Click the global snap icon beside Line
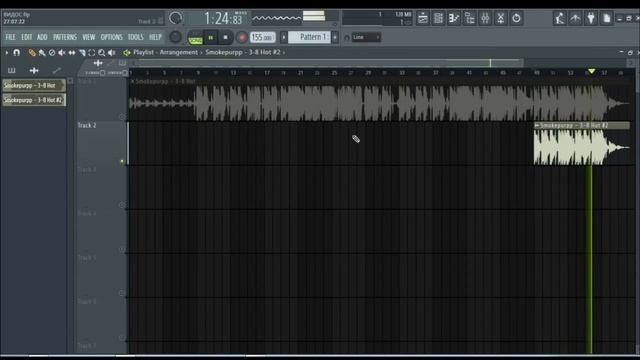Image resolution: width=640 pixels, height=360 pixels. pyautogui.click(x=347, y=38)
